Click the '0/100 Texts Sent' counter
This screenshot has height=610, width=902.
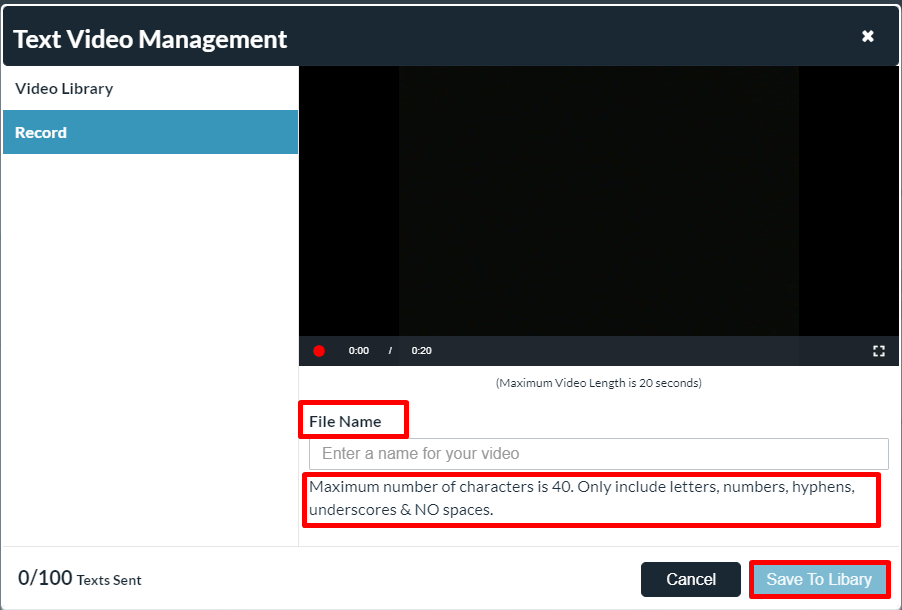pyautogui.click(x=79, y=578)
